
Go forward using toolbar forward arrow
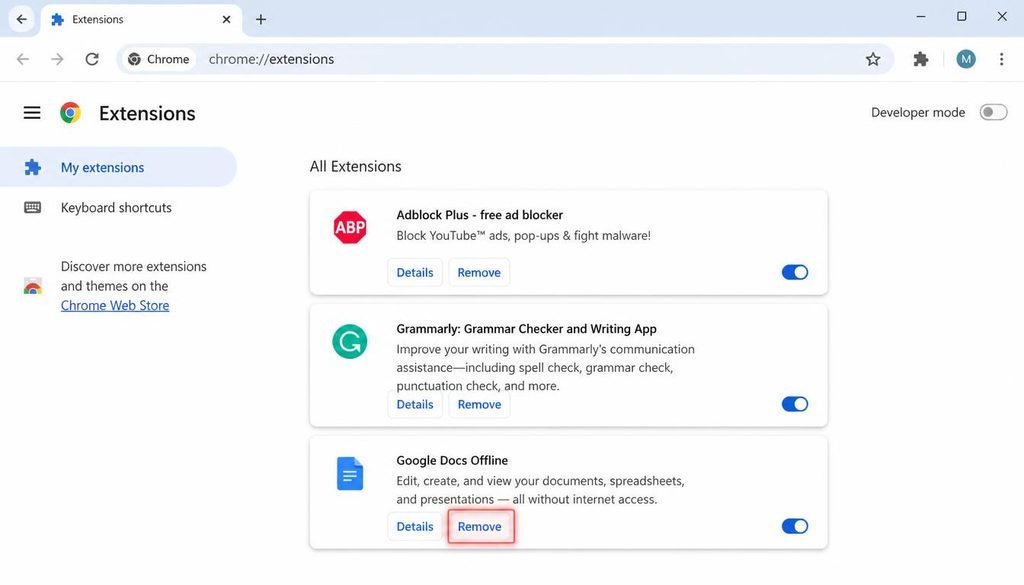[57, 59]
